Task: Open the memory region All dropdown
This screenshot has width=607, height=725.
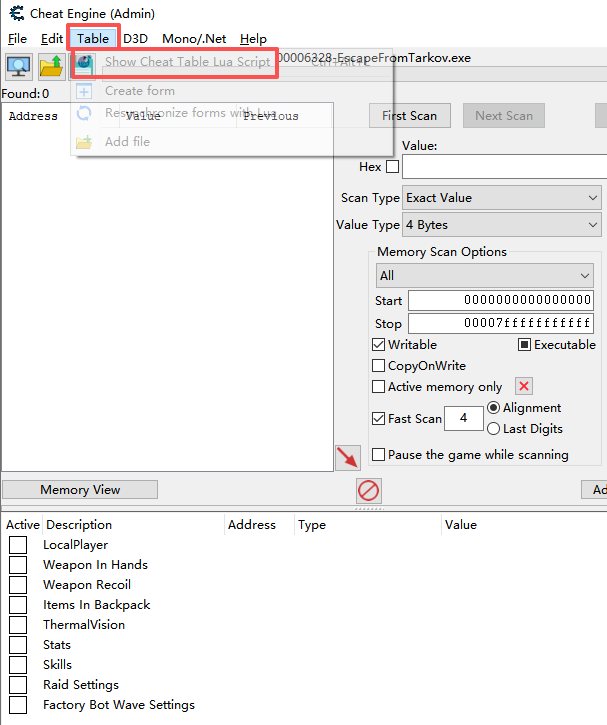Action: pos(485,275)
